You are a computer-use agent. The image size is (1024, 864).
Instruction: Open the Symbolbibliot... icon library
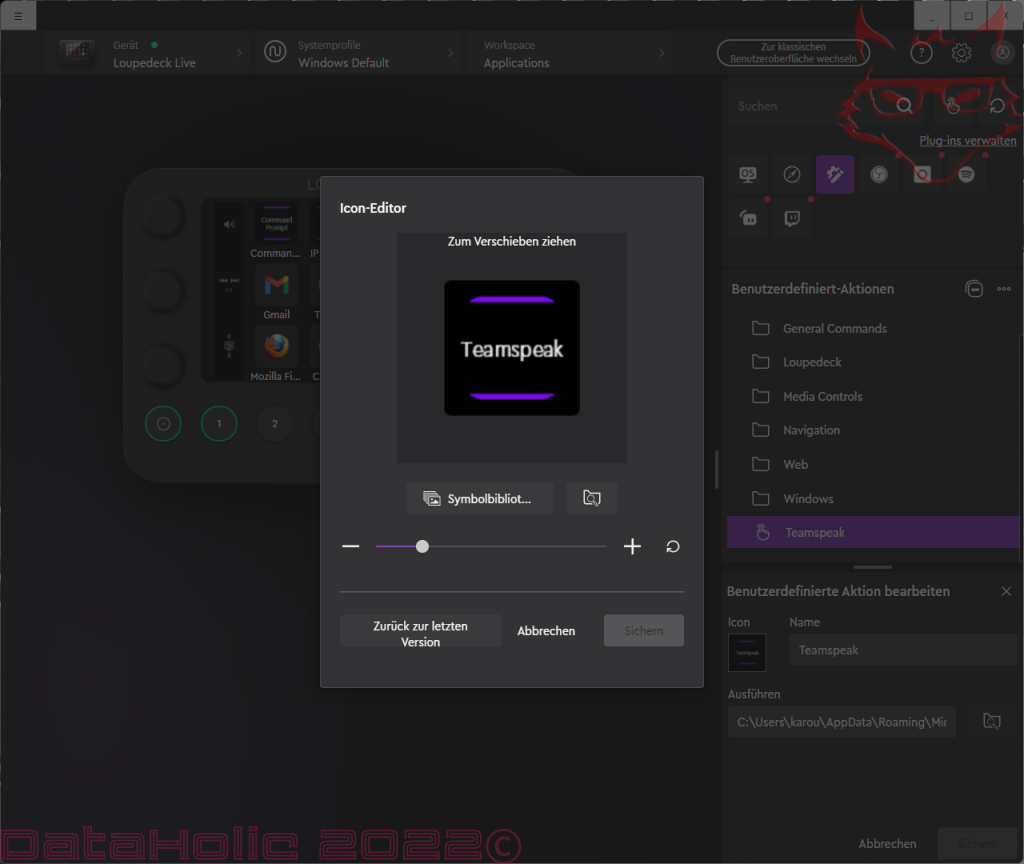click(x=479, y=498)
